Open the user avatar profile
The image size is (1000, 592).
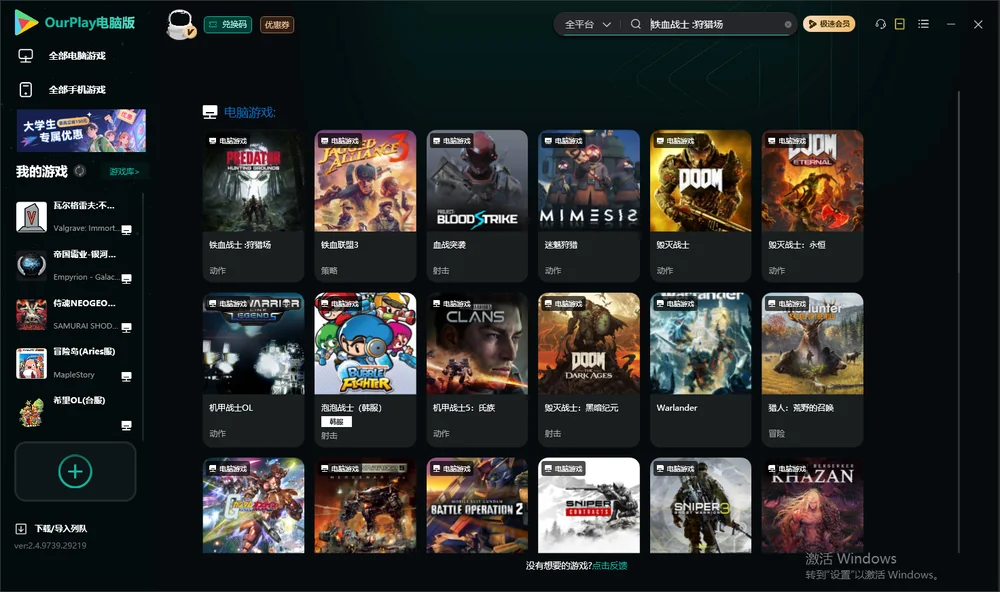coord(180,24)
